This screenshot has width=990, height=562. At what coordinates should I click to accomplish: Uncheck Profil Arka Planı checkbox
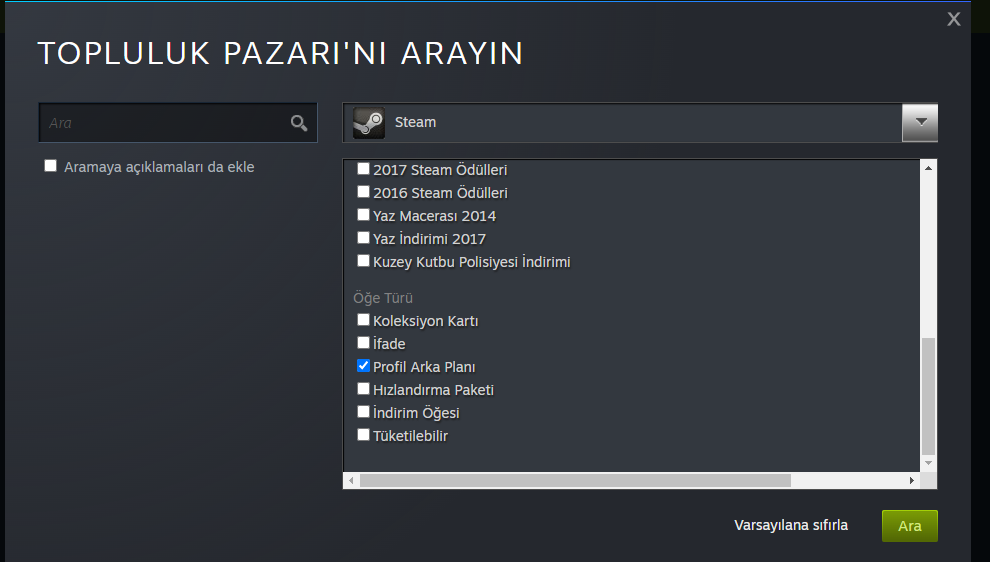363,366
